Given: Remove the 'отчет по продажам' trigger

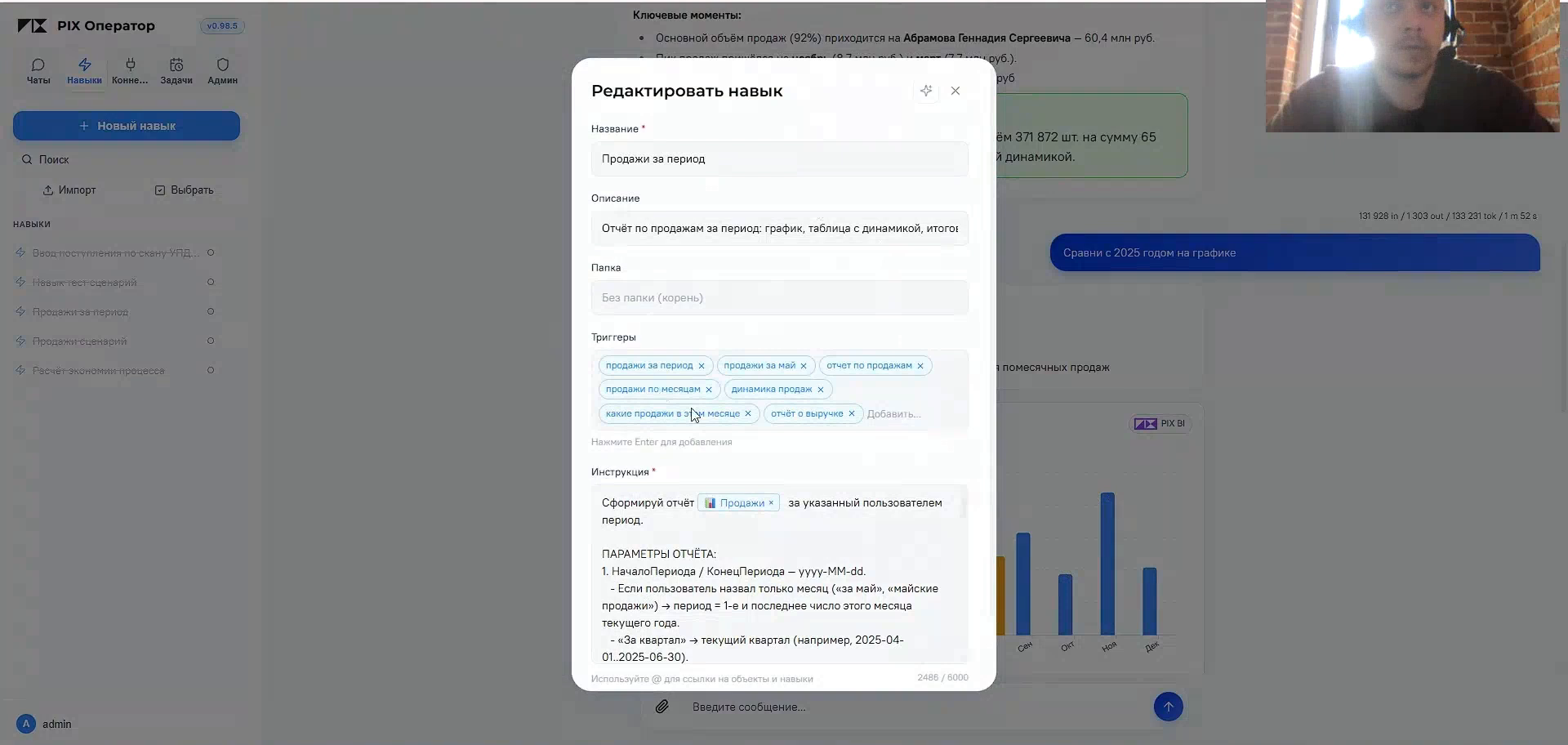Looking at the screenshot, I should tap(920, 366).
